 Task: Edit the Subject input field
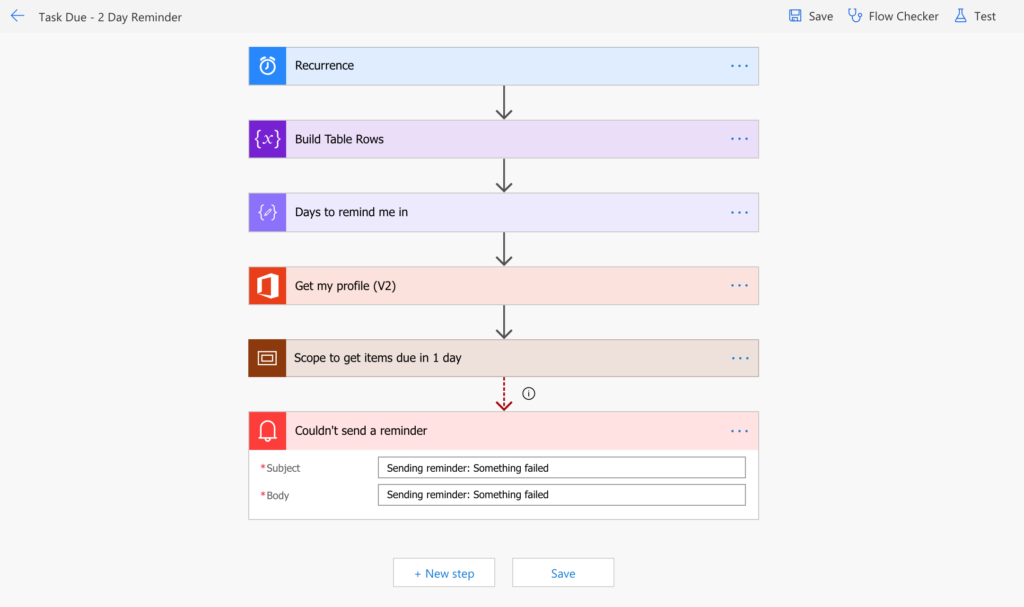(x=562, y=468)
